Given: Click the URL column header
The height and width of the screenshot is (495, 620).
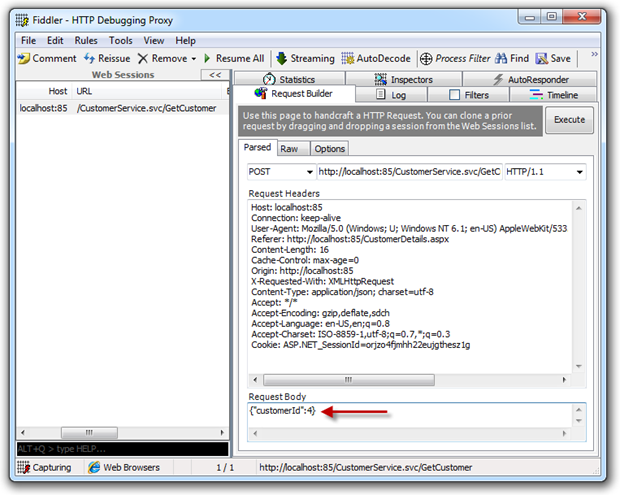Looking at the screenshot, I should [148, 91].
